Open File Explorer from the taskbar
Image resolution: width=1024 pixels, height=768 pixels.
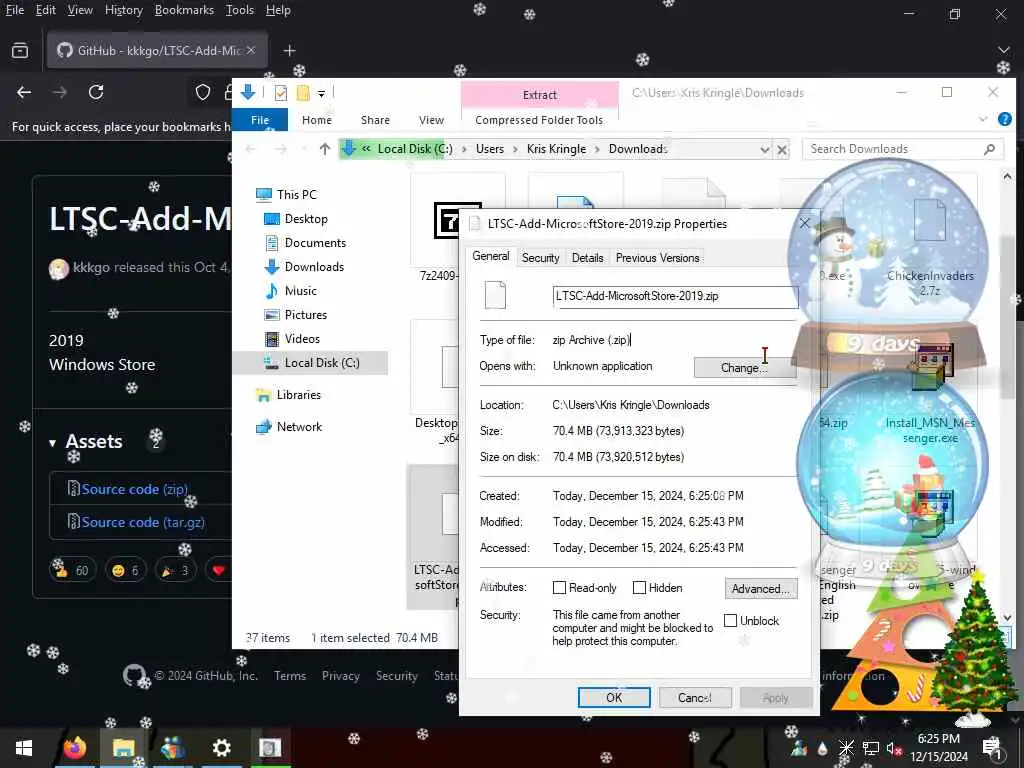click(123, 748)
